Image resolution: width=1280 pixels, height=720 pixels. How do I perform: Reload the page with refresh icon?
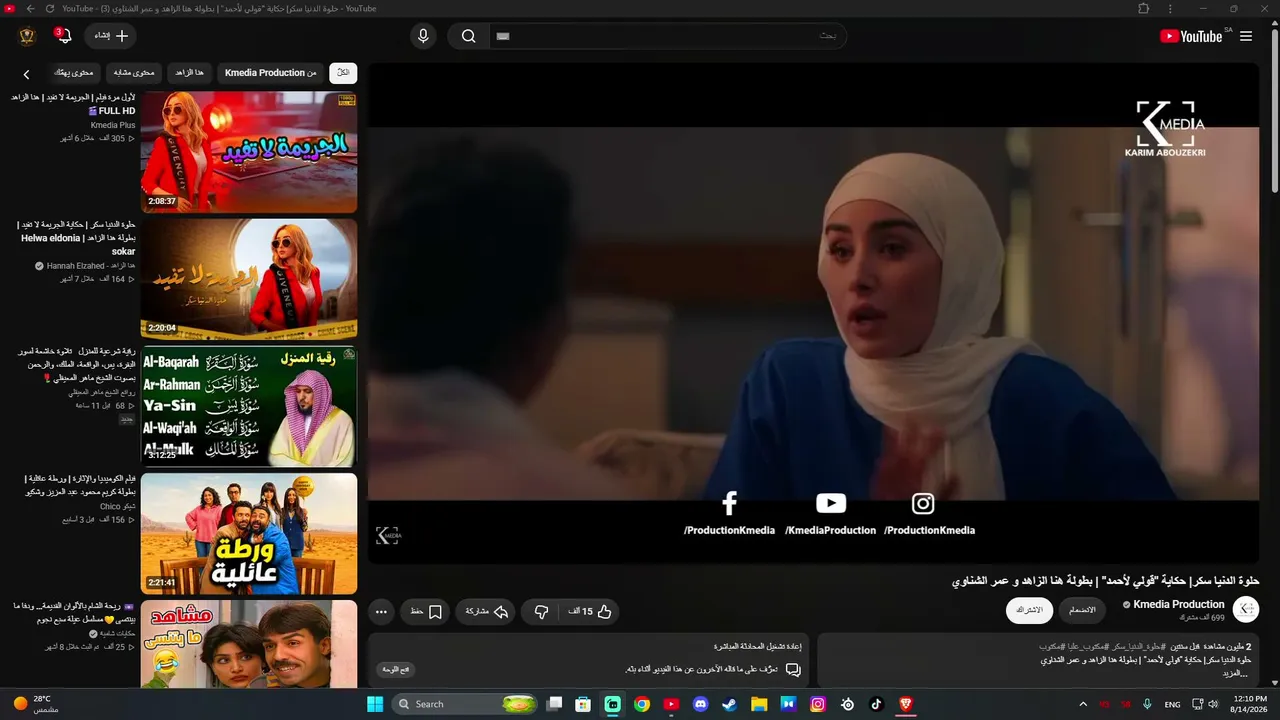[x=50, y=8]
